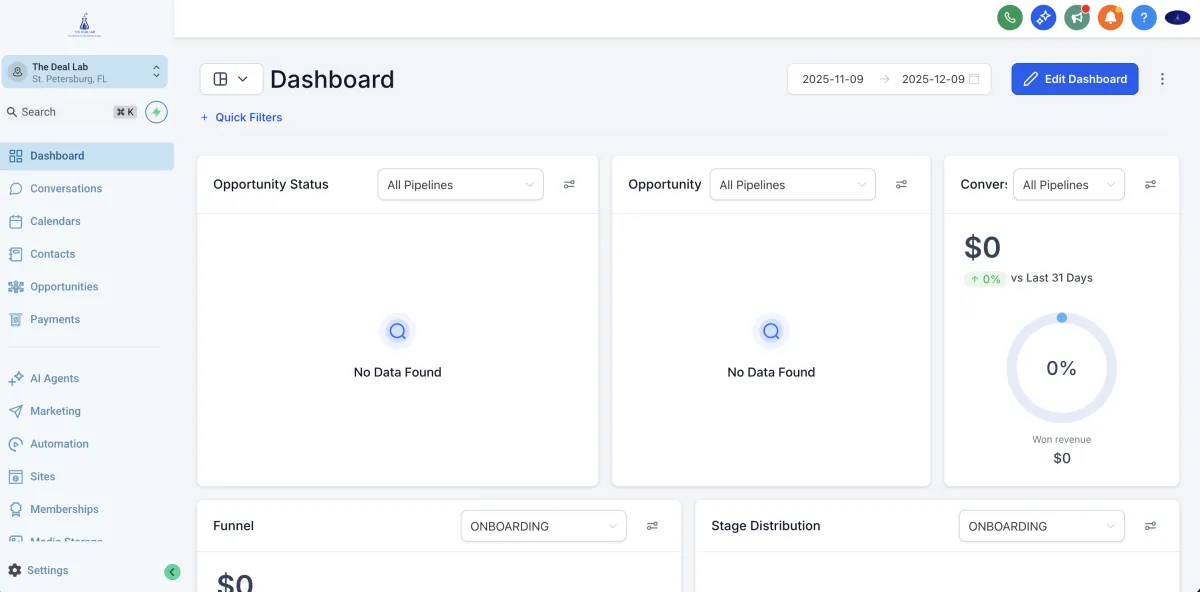The image size is (1200, 592).
Task: Open the orange notifications bell
Action: coord(1110,17)
